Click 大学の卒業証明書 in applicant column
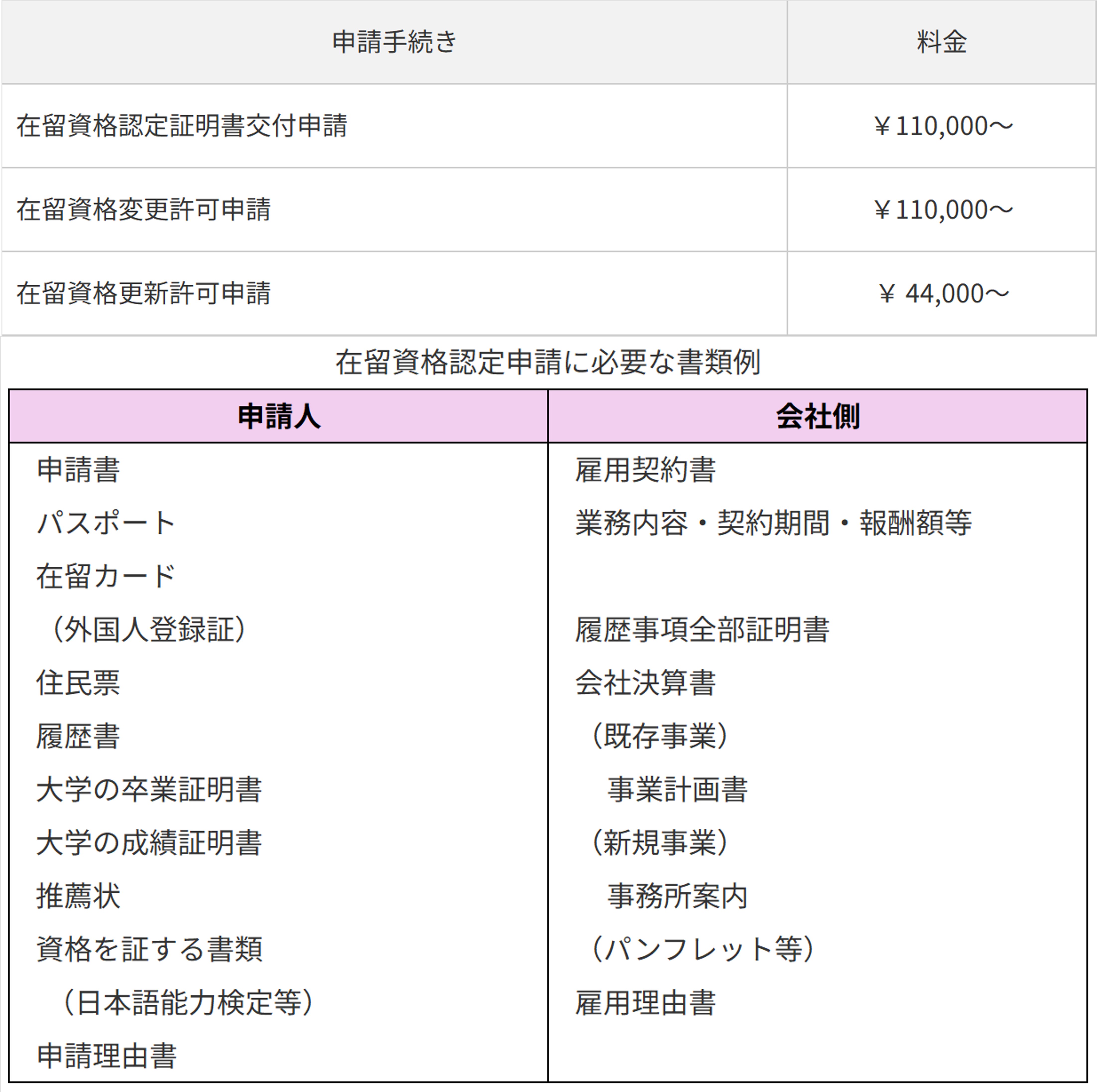Screen dimensions: 1097x1092 click(x=149, y=789)
